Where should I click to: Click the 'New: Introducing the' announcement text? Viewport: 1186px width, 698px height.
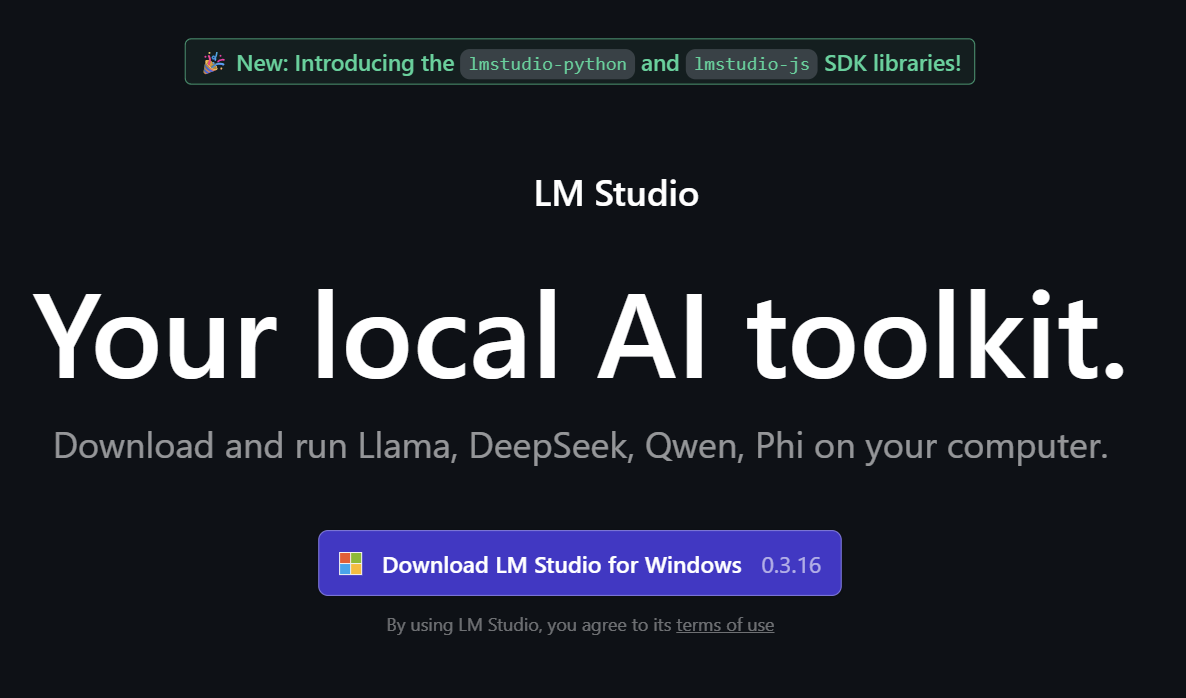(345, 63)
